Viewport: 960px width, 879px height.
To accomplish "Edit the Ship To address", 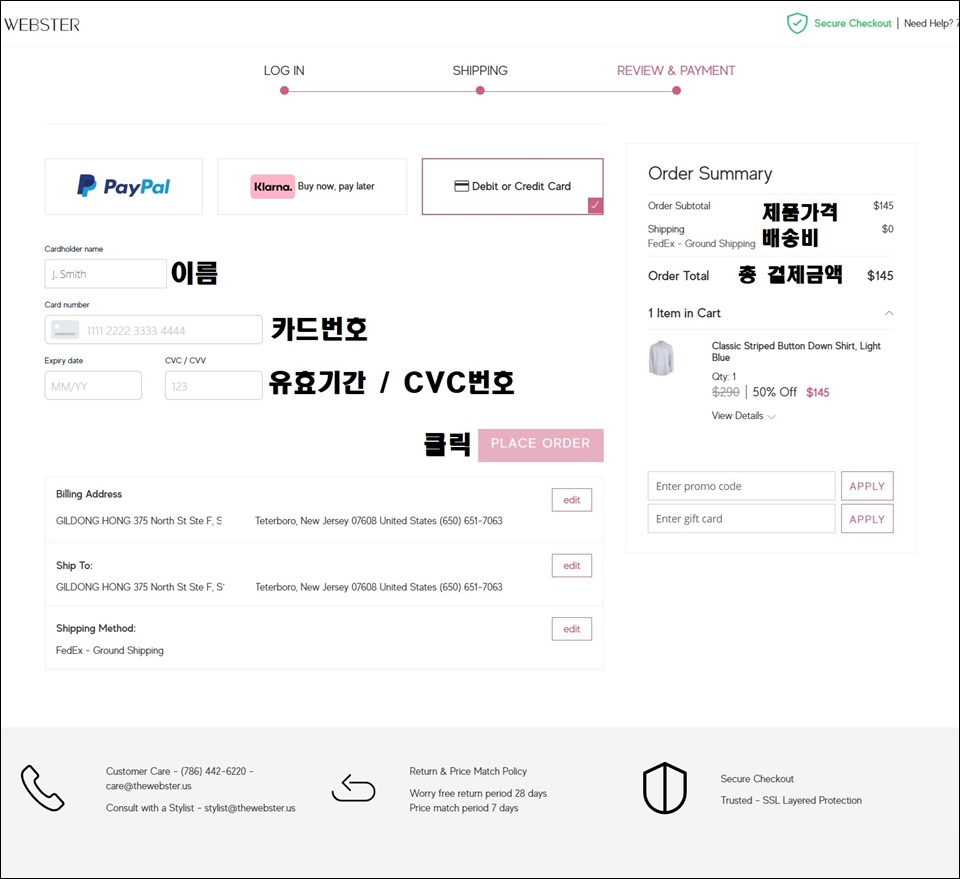I will (572, 566).
